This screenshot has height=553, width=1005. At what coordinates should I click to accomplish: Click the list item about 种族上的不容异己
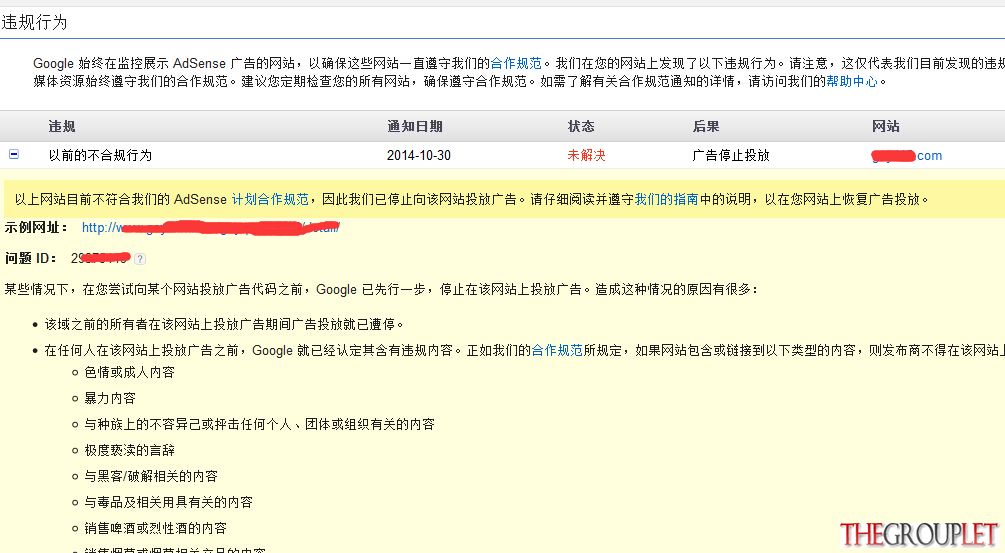[260, 424]
